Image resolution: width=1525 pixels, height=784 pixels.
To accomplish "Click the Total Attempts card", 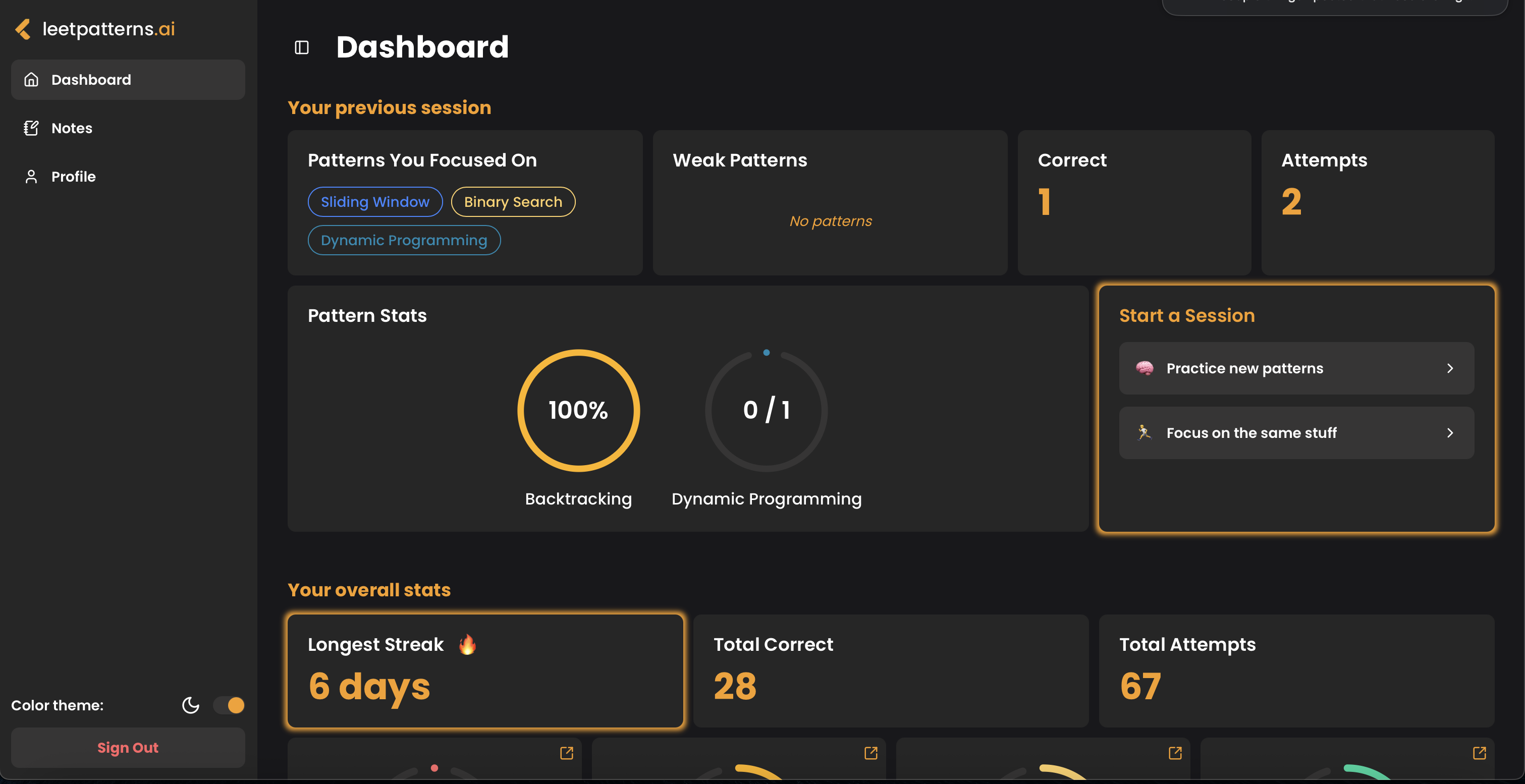I will point(1296,670).
